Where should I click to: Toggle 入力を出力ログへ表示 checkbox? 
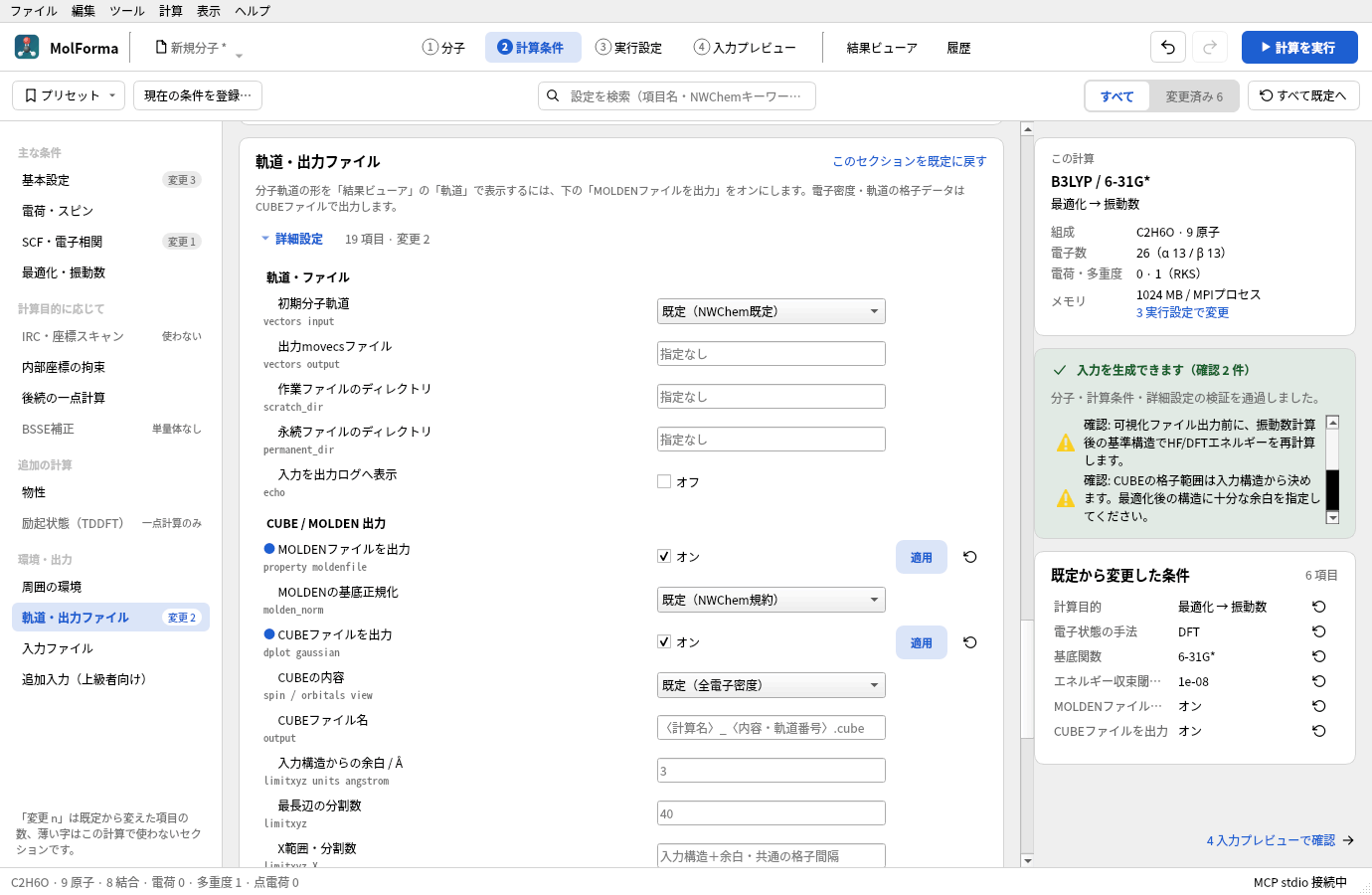(664, 481)
